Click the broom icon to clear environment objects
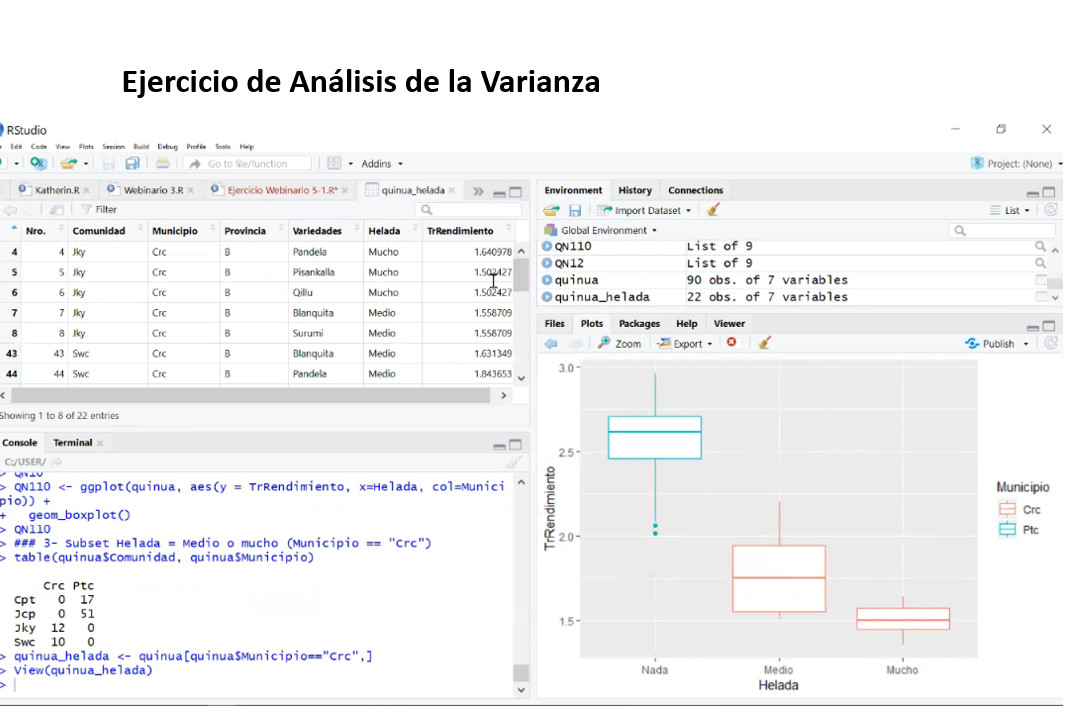1070x713 pixels. [713, 210]
